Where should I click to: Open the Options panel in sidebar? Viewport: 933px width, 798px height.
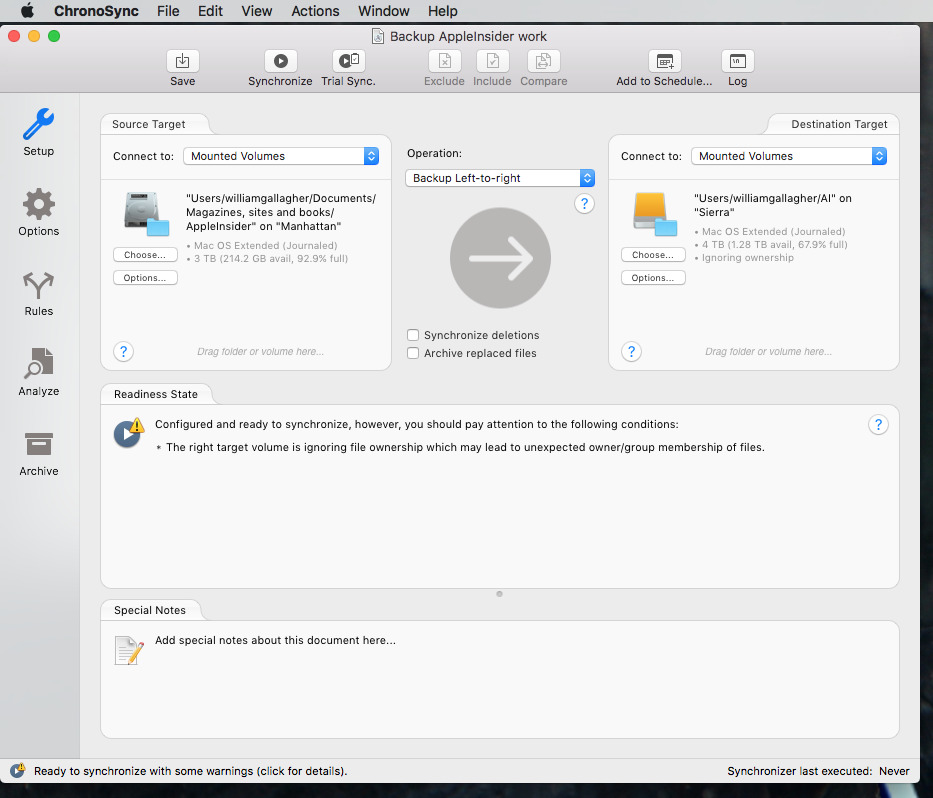click(39, 212)
